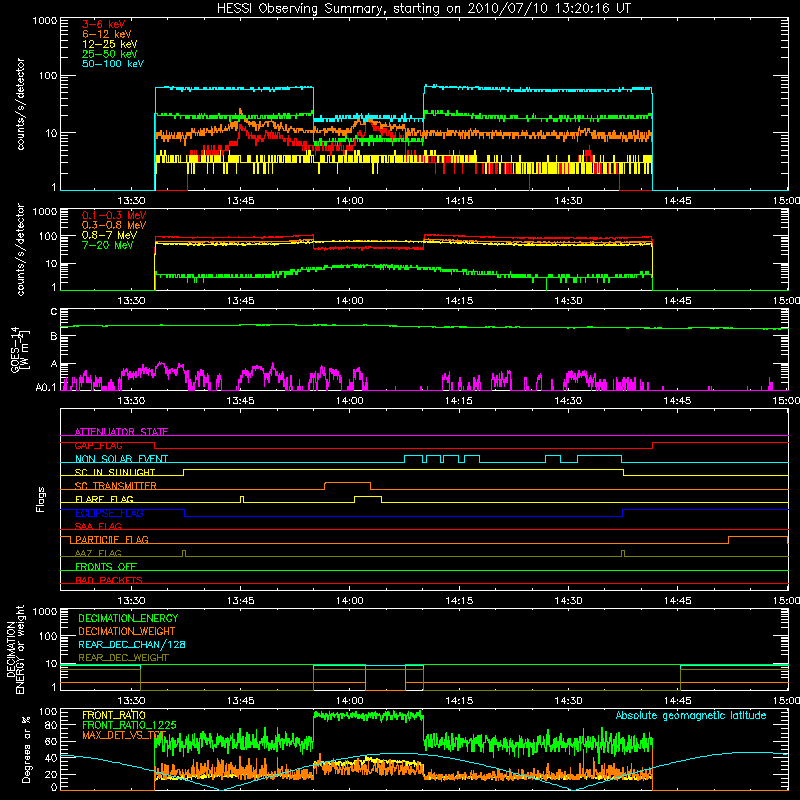Image resolution: width=800 pixels, height=800 pixels.
Task: Click the 0.8-7 MeV legend label
Action: point(109,235)
